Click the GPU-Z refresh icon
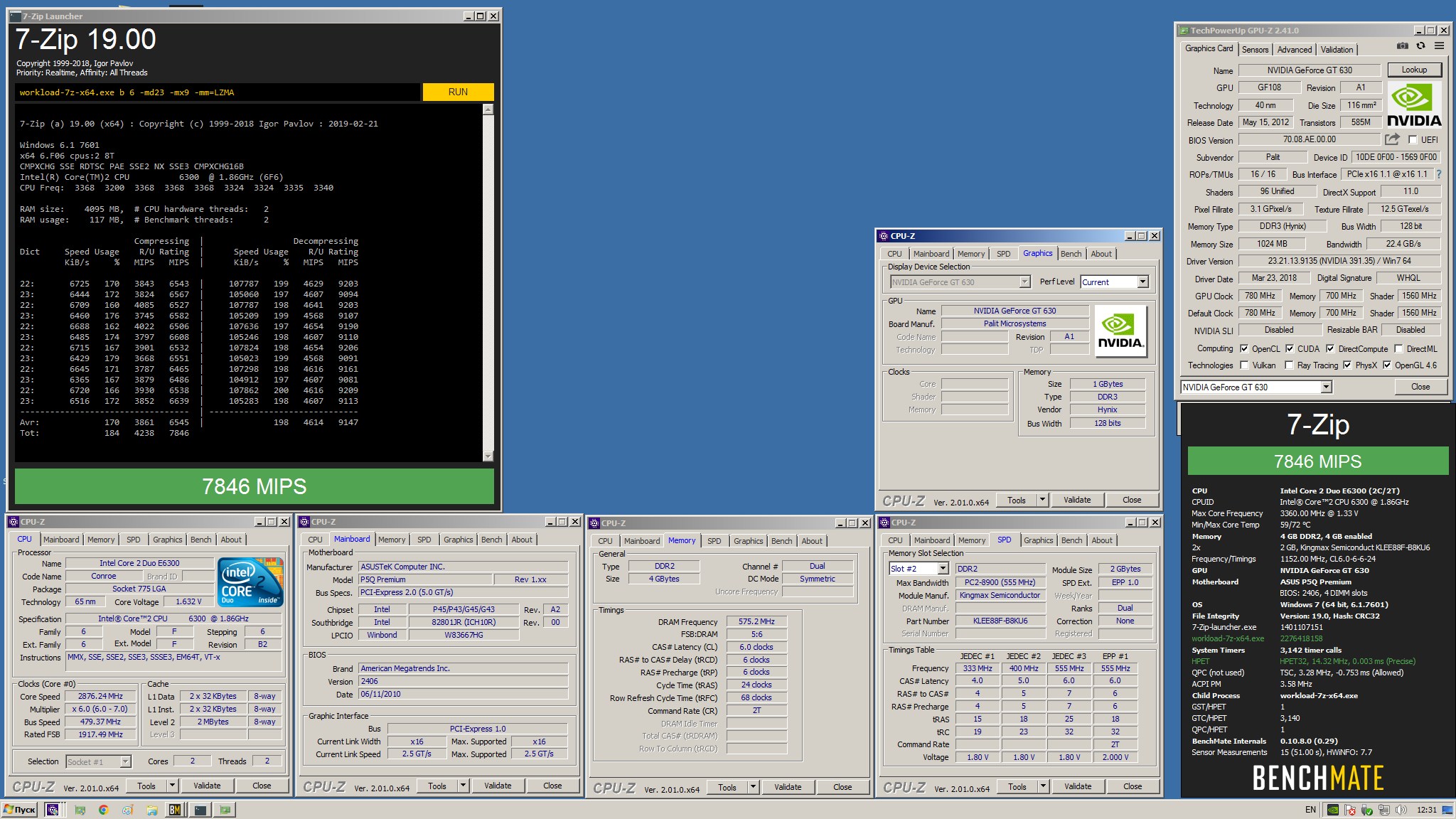 click(x=1420, y=45)
